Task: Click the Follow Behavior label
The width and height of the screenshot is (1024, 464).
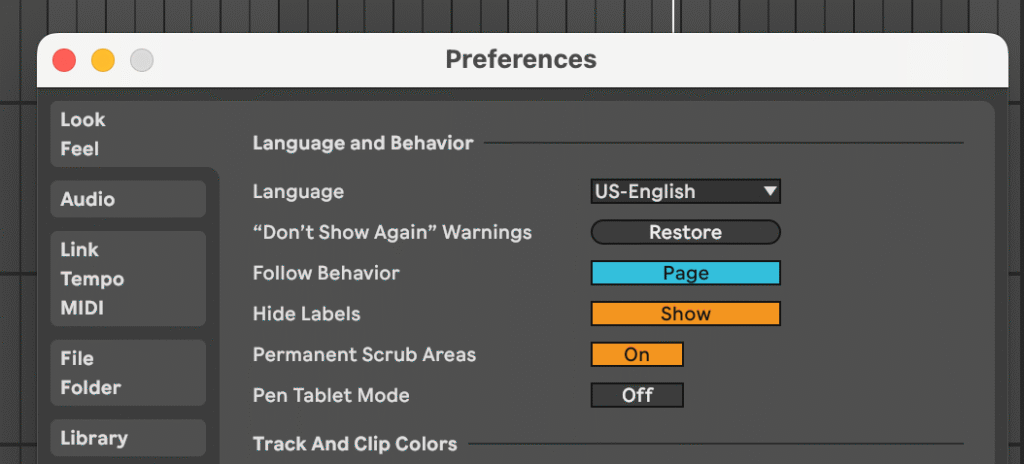Action: coord(326,273)
